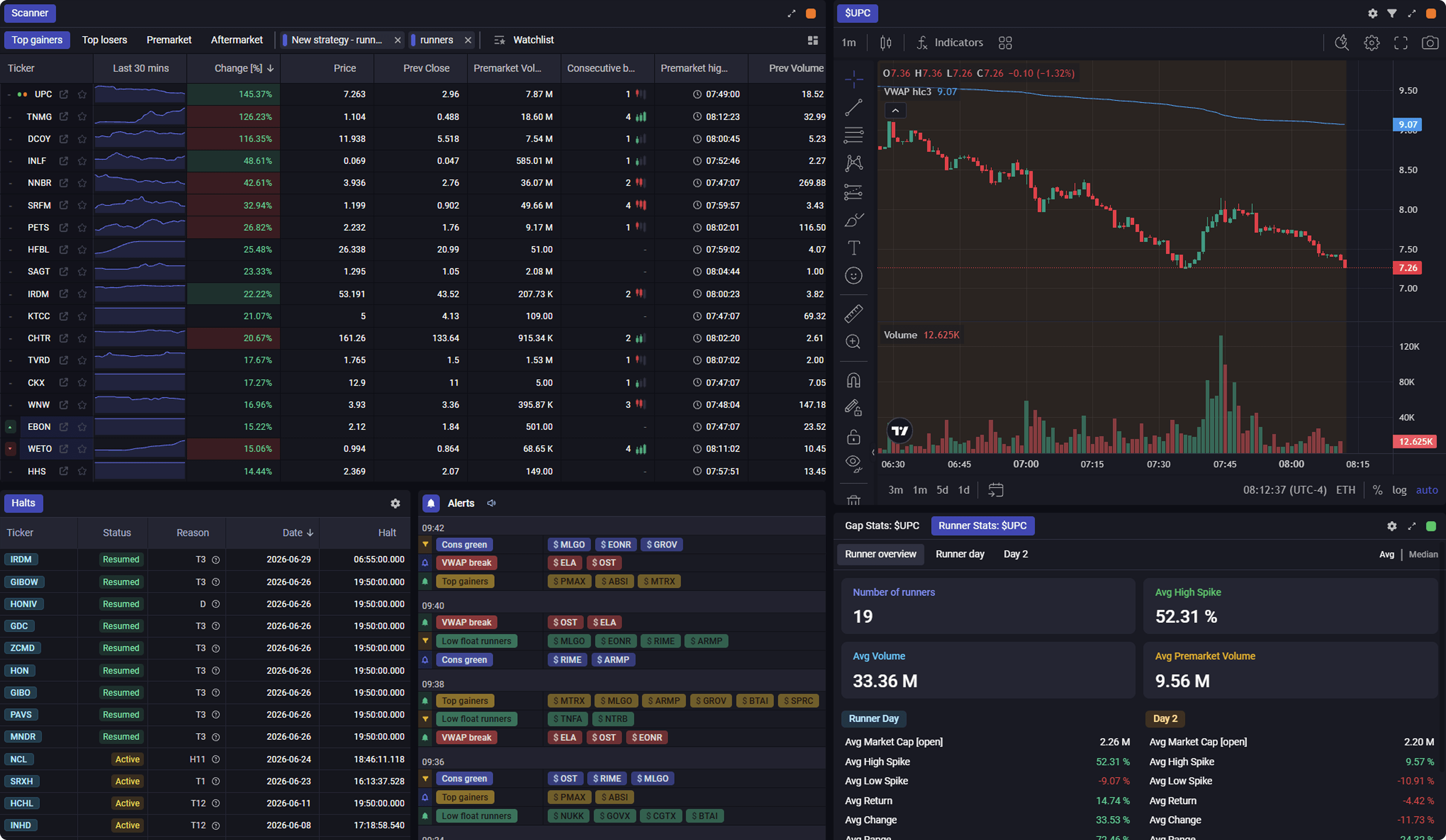This screenshot has height=840, width=1446.
Task: Click green link color swatch on Runner Stats
Action: [x=1431, y=526]
